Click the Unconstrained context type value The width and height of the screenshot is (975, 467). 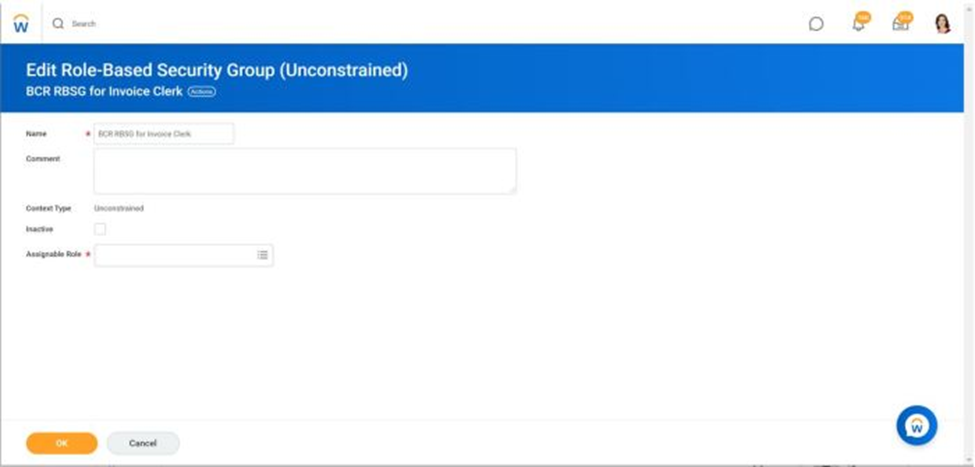coord(119,208)
